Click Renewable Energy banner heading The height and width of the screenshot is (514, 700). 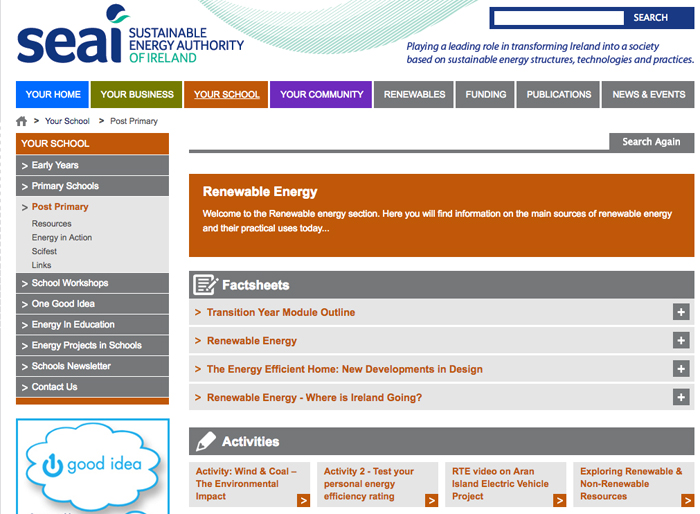coord(260,192)
